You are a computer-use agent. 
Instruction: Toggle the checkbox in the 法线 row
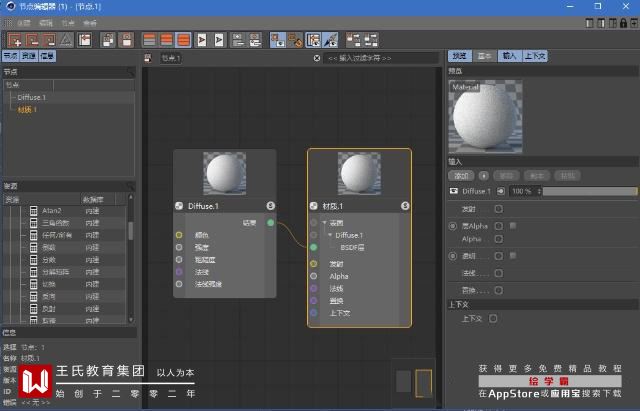pyautogui.click(x=498, y=273)
